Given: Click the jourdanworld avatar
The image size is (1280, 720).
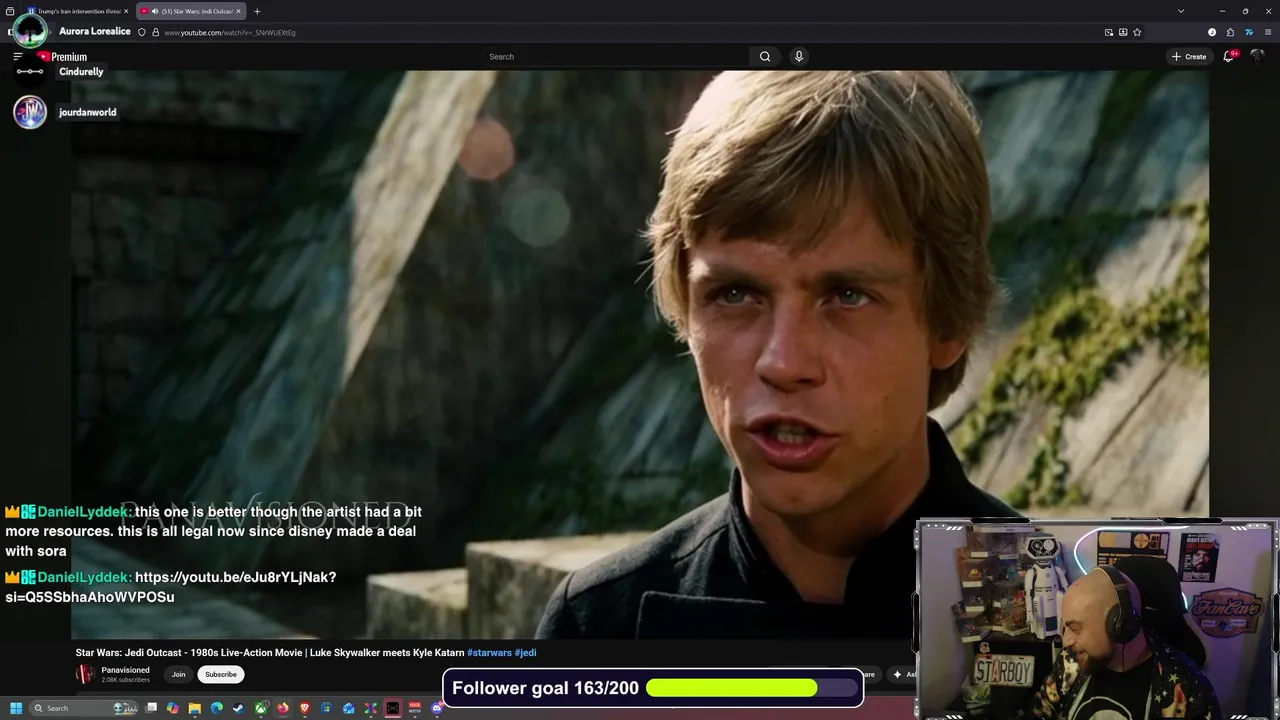Looking at the screenshot, I should click(30, 112).
